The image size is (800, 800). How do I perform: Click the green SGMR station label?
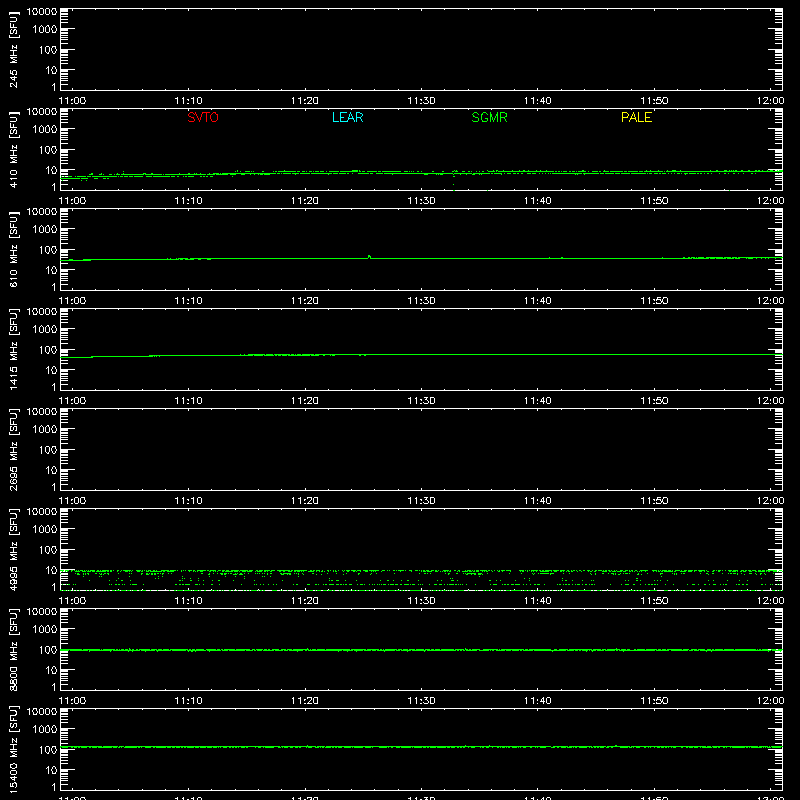click(489, 117)
